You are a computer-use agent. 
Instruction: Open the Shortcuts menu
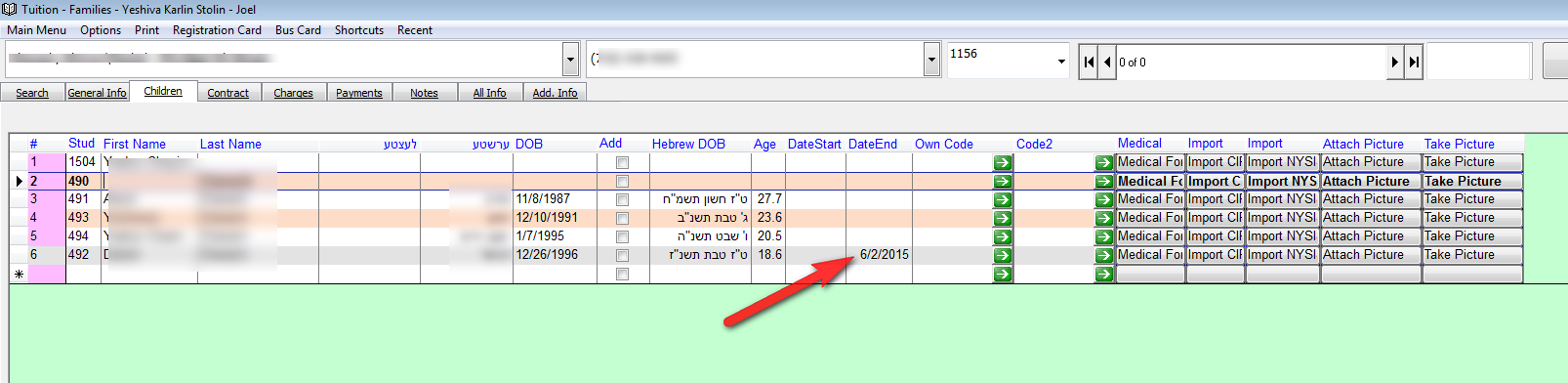pos(359,30)
